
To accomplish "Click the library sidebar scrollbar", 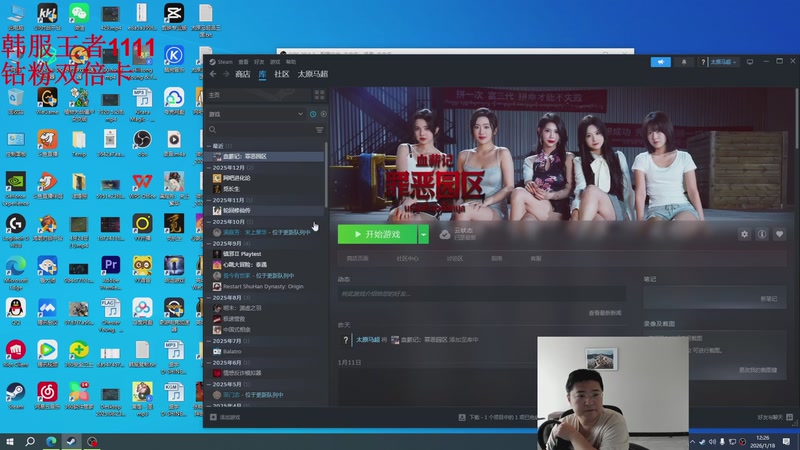I will pos(326,173).
